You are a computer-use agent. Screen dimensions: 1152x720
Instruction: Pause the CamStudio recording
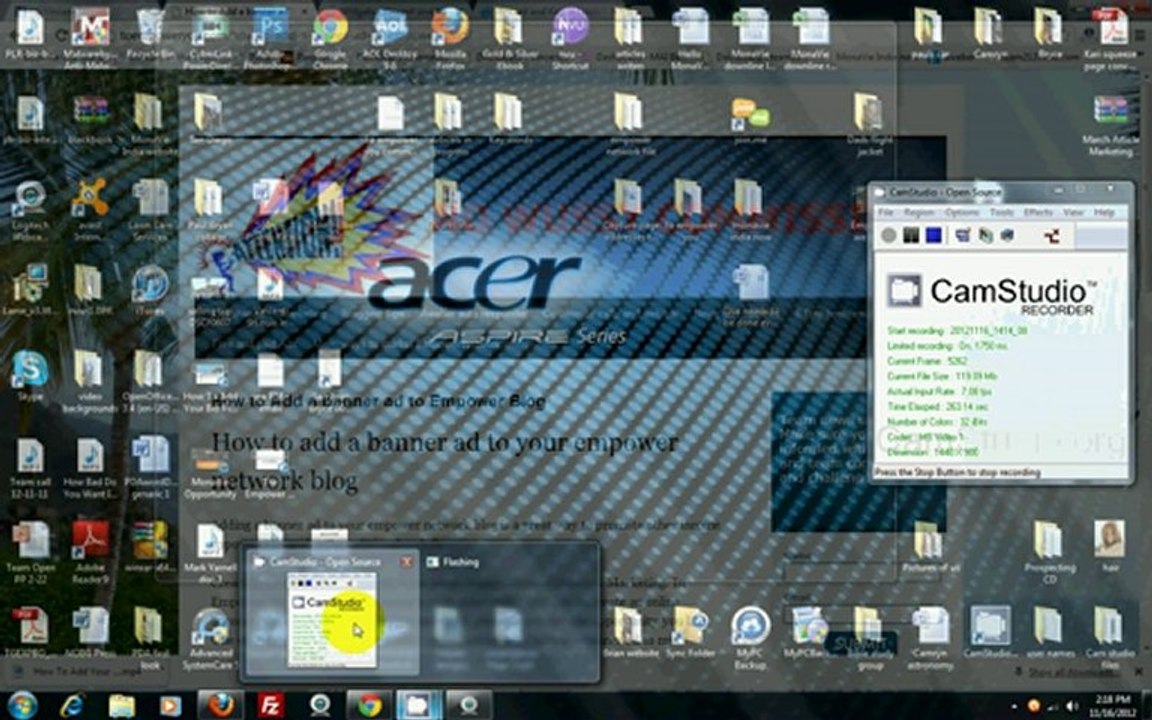pos(911,235)
